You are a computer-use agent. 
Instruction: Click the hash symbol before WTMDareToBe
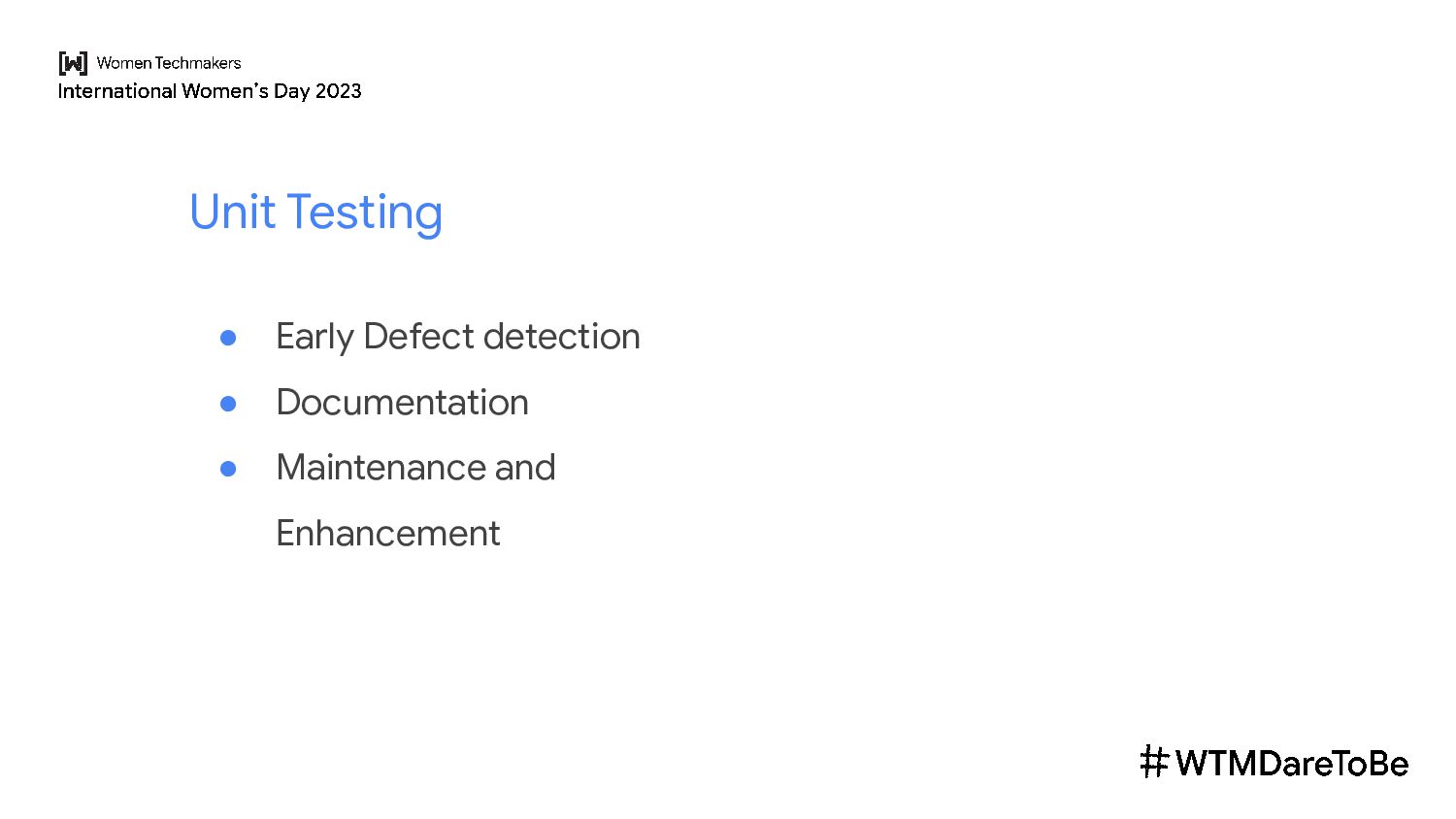click(1153, 763)
